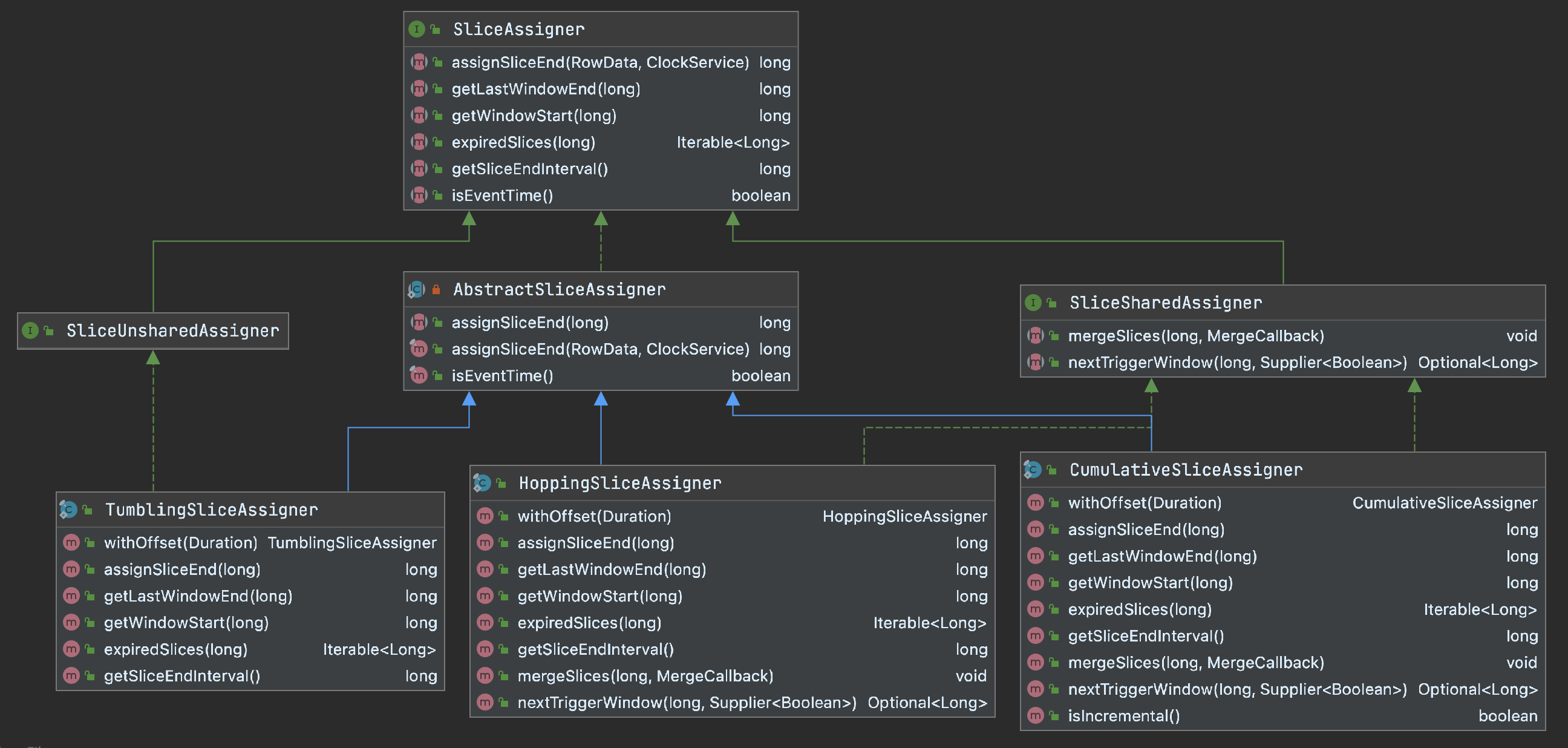This screenshot has width=1568, height=748.
Task: Click the class icon of TumblingSliceAssigner
Action: point(68,509)
